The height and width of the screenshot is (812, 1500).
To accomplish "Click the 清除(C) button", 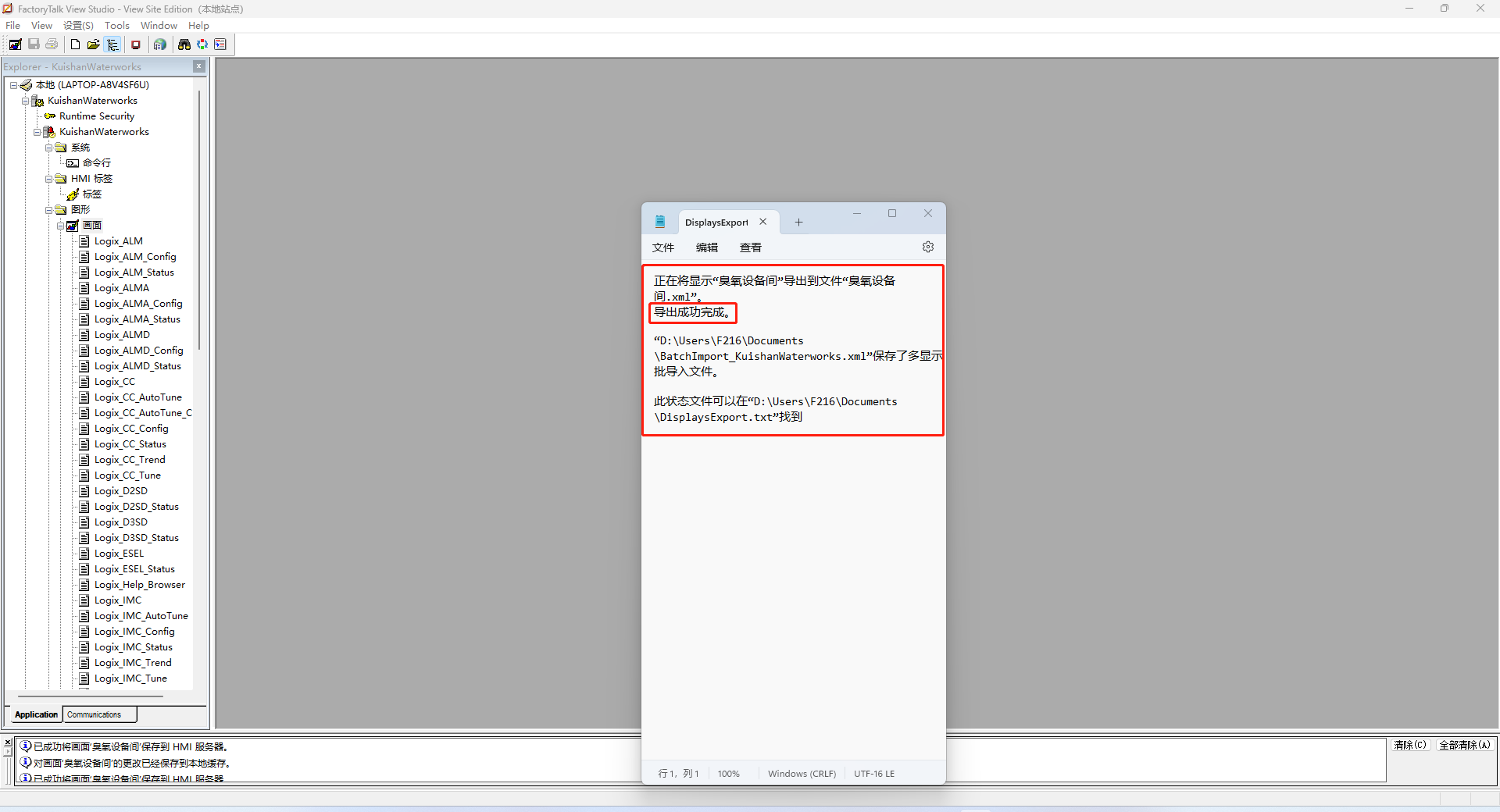I will 1410,745.
